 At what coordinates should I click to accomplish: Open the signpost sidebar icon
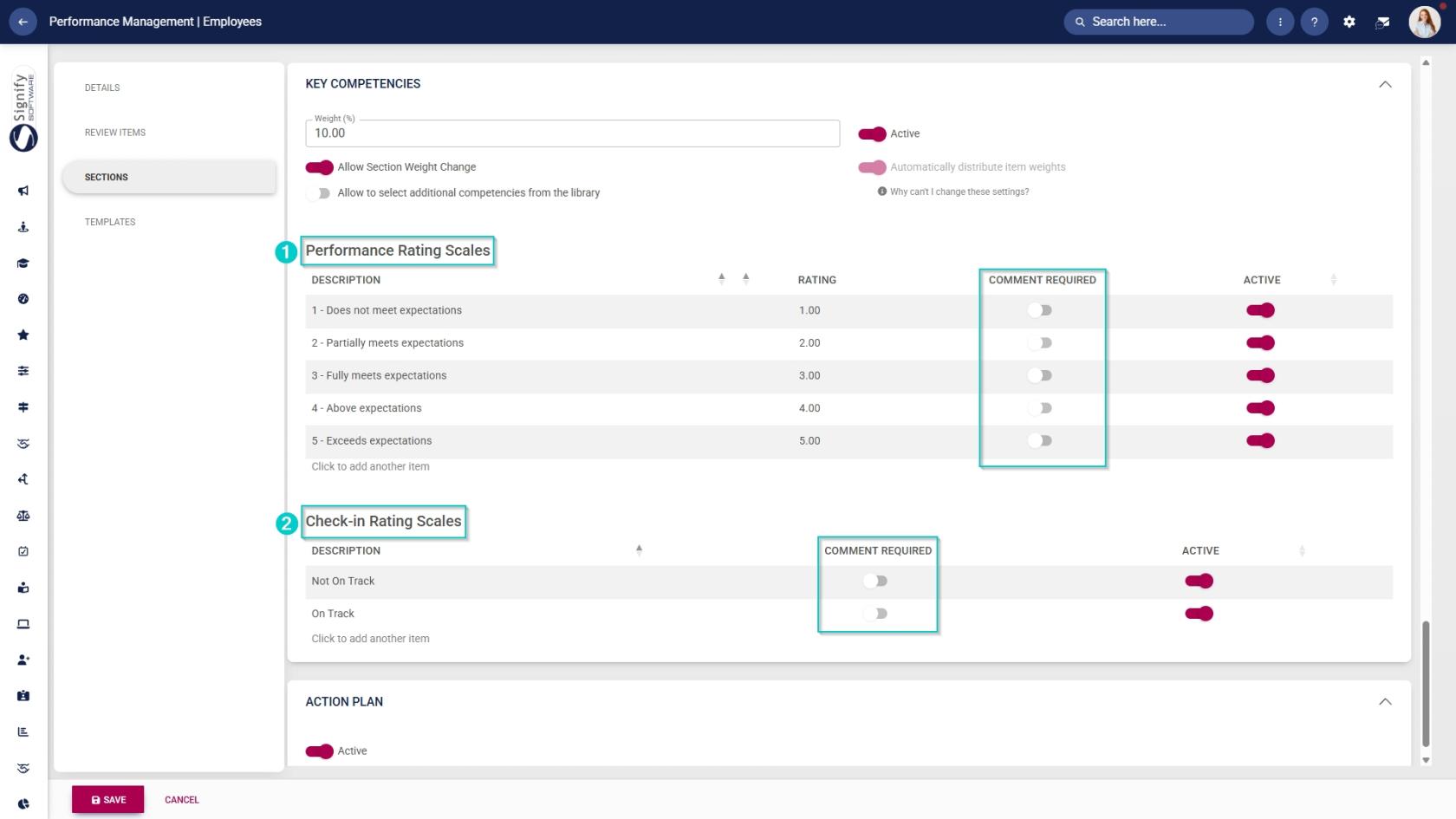23,407
